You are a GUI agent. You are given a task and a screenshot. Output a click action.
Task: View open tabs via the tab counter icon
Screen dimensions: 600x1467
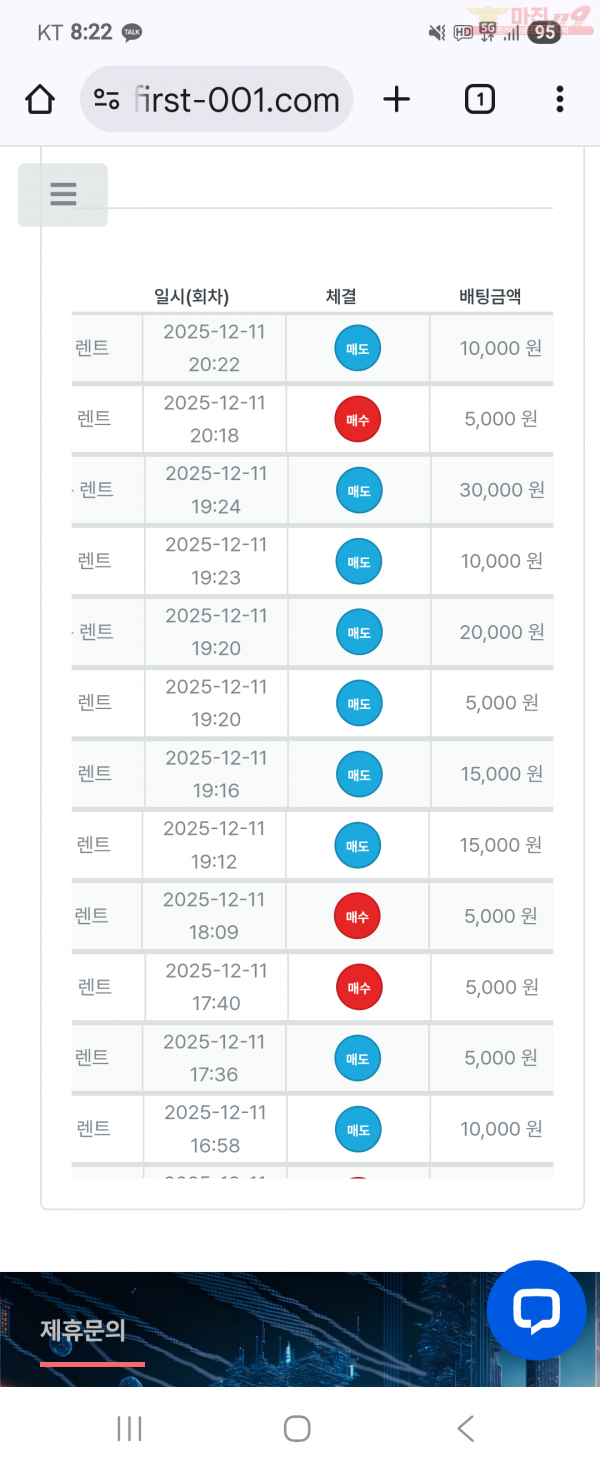pyautogui.click(x=479, y=99)
